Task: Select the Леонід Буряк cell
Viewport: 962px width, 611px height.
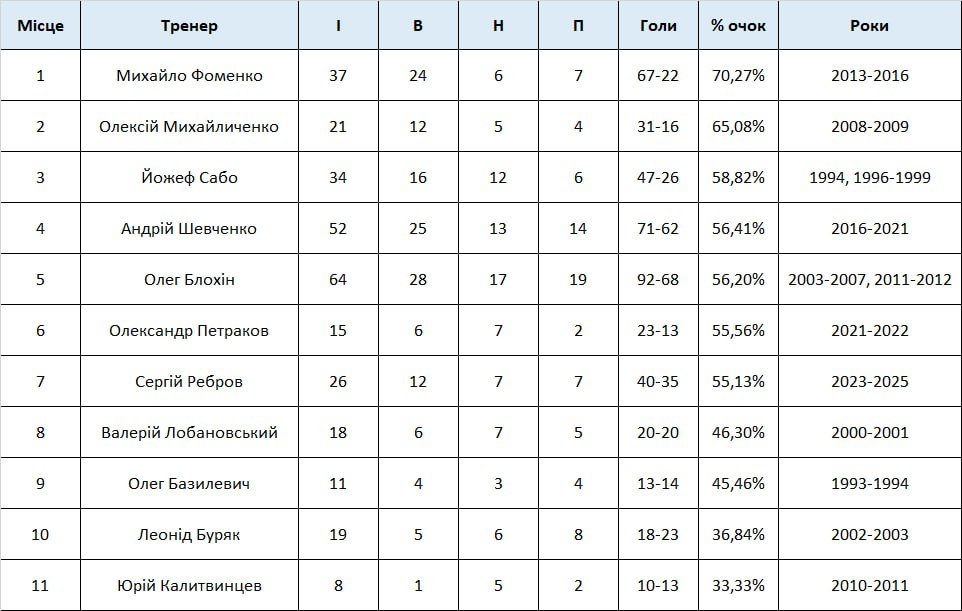Action: (189, 535)
